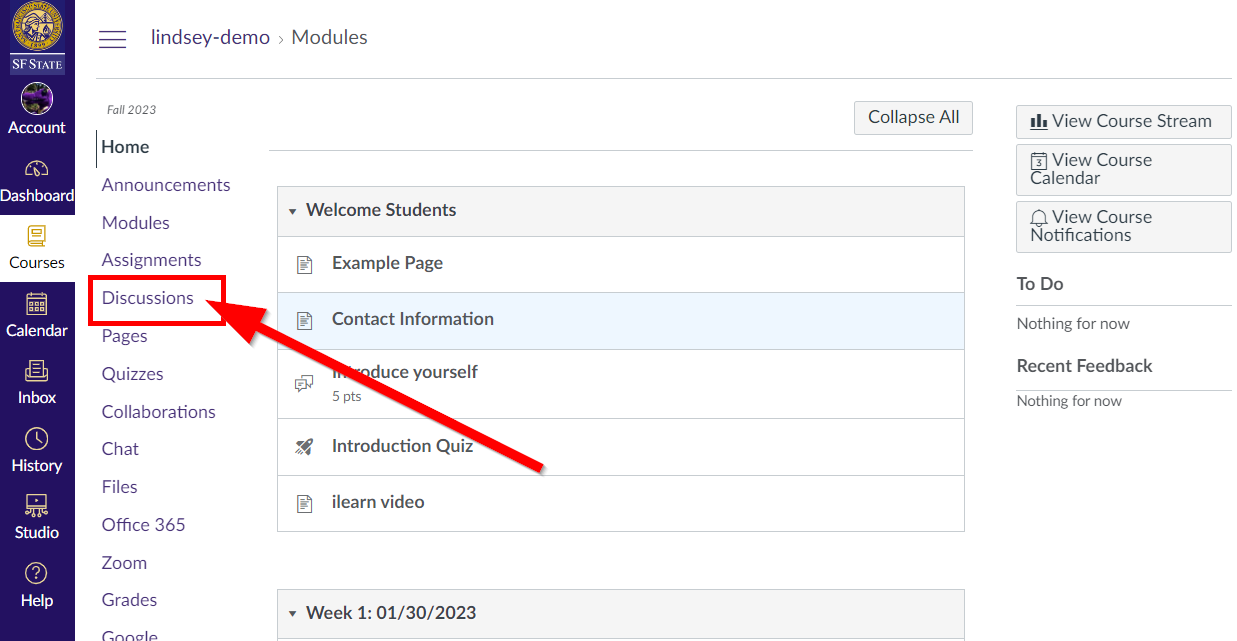The width and height of the screenshot is (1237, 641).
Task: Open the View Course Stream button
Action: (x=1123, y=121)
